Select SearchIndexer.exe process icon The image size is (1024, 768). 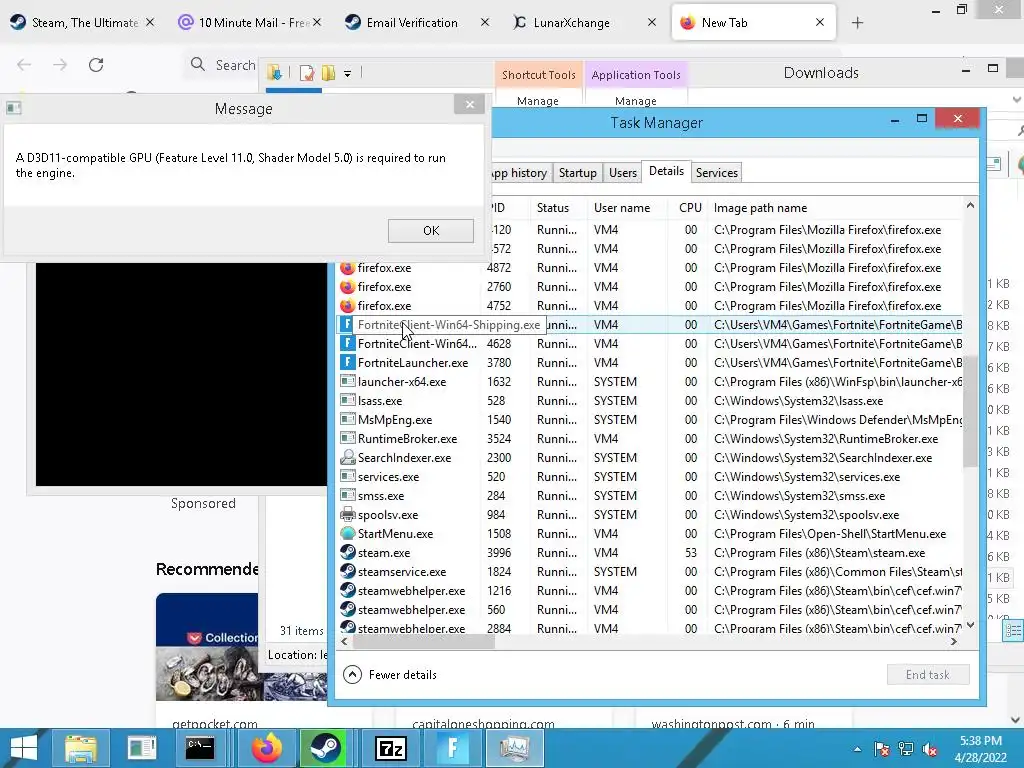click(347, 457)
